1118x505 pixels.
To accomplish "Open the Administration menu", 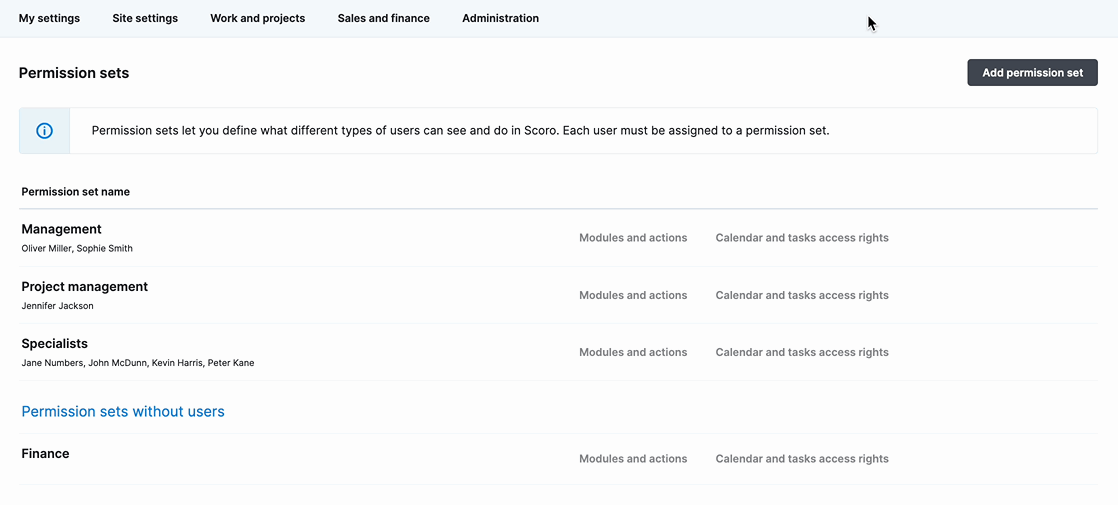I will click(x=501, y=19).
